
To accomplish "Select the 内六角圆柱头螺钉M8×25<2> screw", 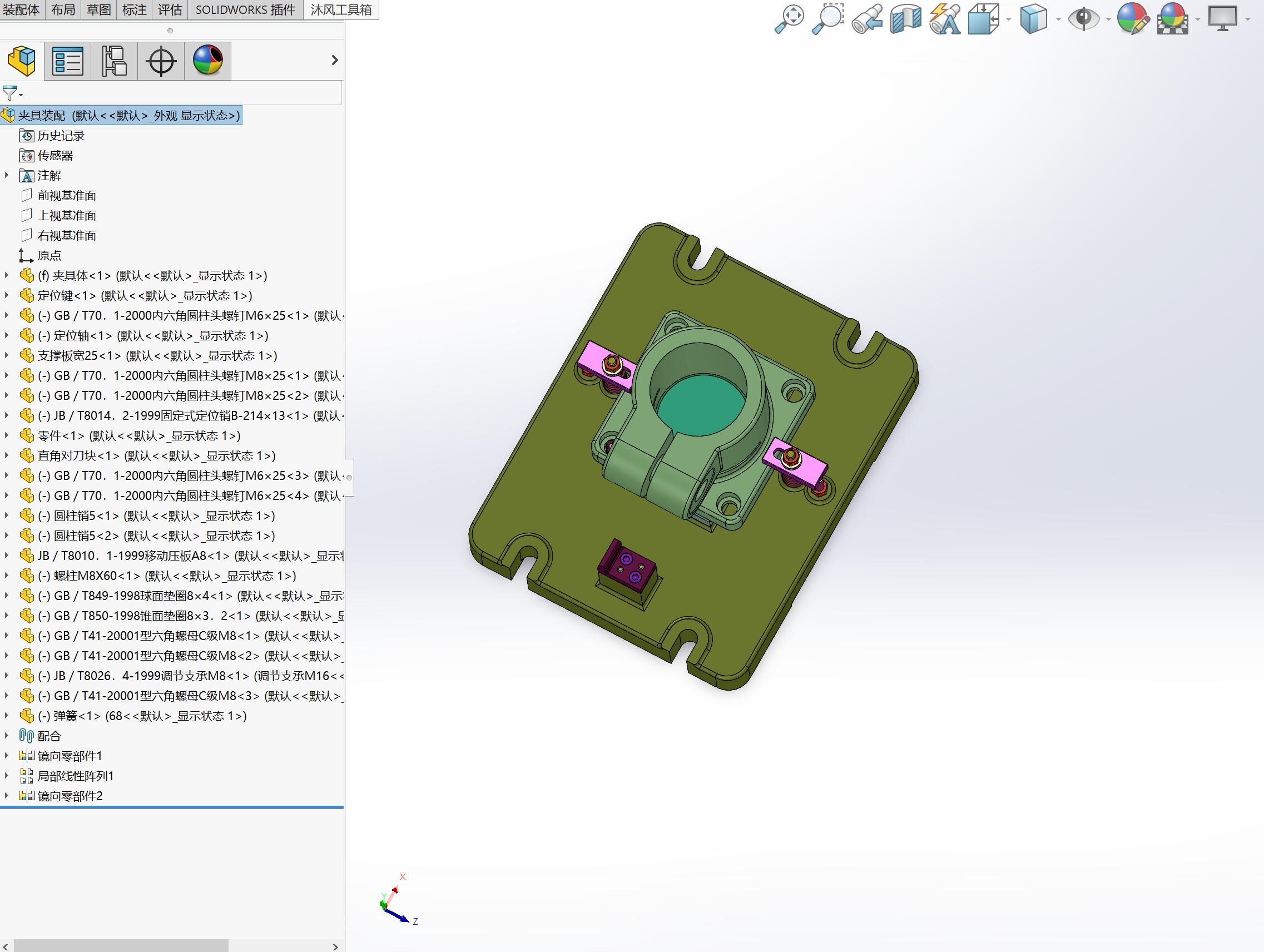I will click(x=181, y=395).
